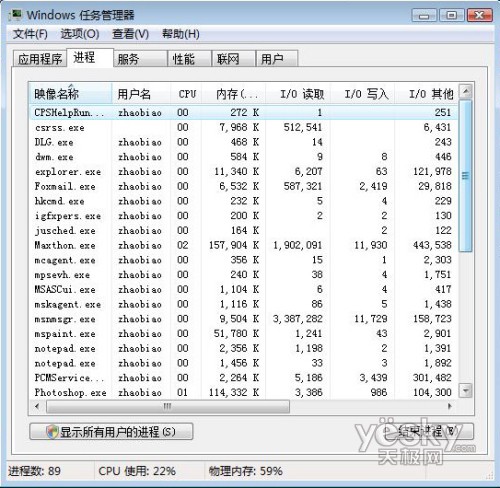Image resolution: width=500 pixels, height=488 pixels.
Task: Minimize the Task Manager window
Action: 424,15
